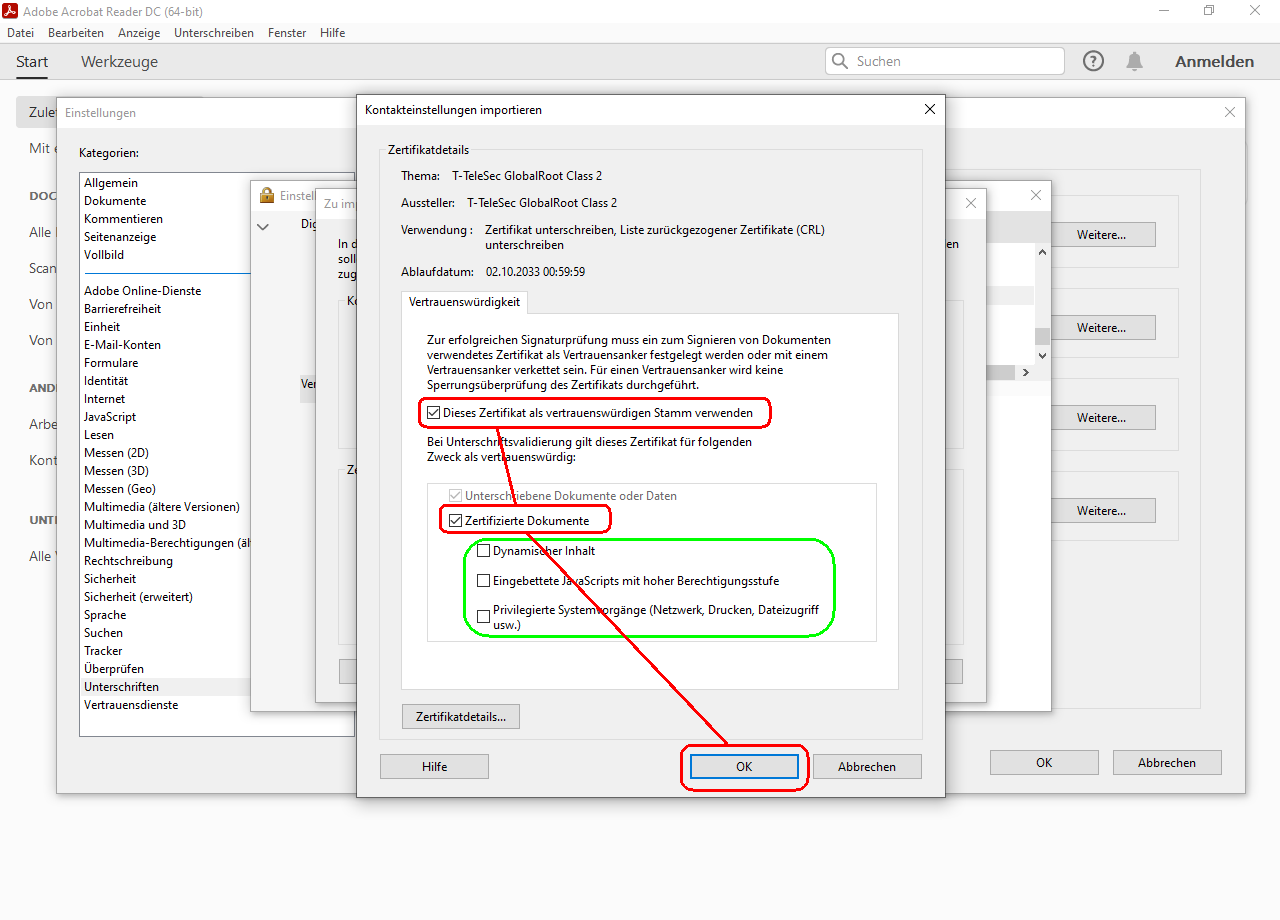Close the Einstellungen preferences window

click(1230, 112)
